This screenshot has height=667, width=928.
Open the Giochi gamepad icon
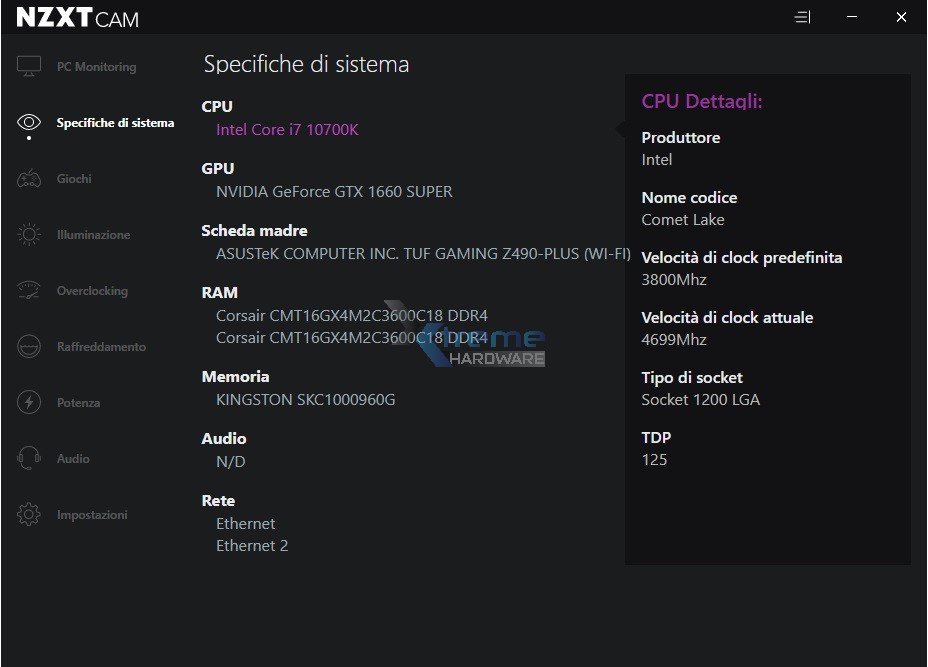pyautogui.click(x=29, y=179)
